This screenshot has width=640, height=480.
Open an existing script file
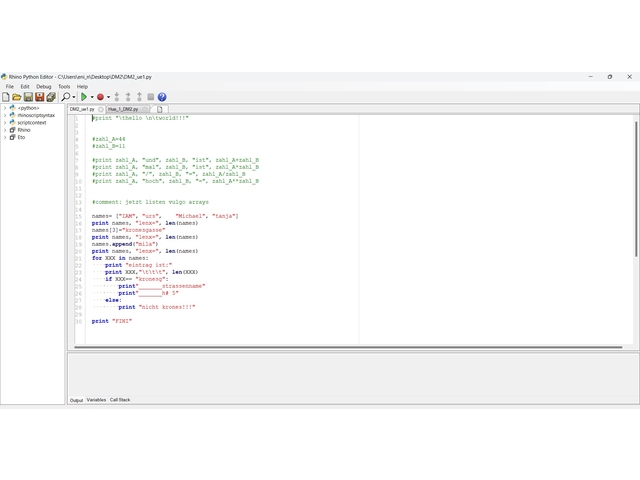[x=17, y=97]
